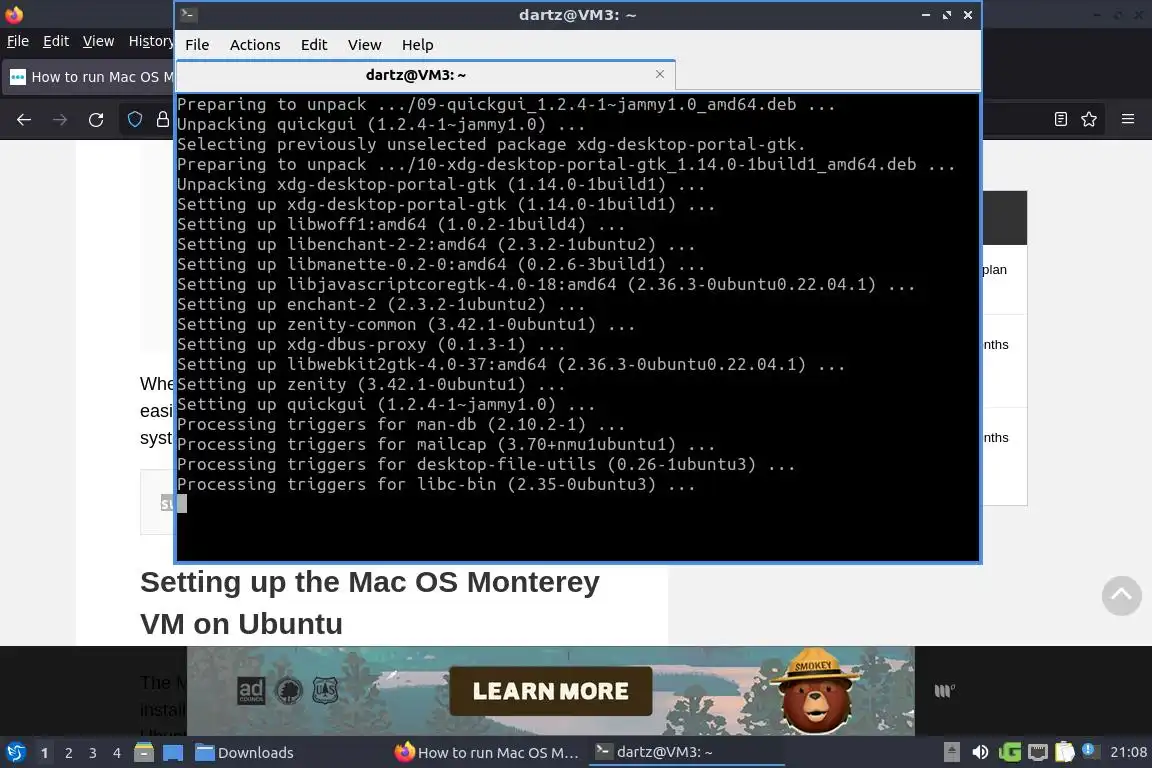The height and width of the screenshot is (768, 1152).
Task: Click the terminal icon in title bar
Action: [x=188, y=14]
